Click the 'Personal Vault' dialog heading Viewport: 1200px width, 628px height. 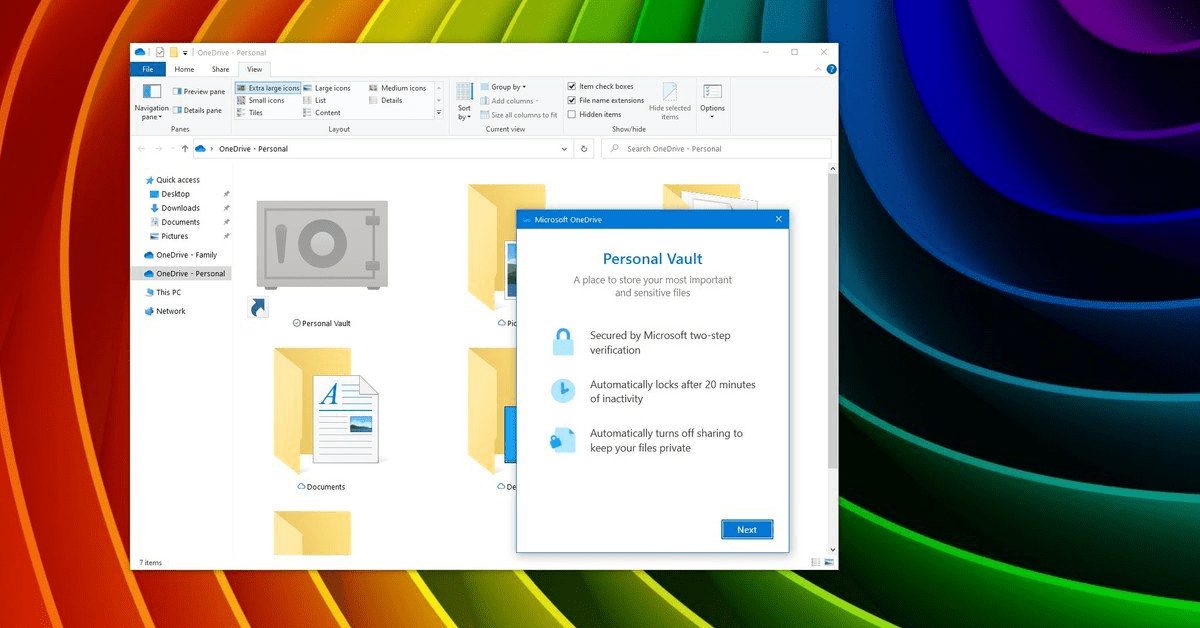(652, 259)
